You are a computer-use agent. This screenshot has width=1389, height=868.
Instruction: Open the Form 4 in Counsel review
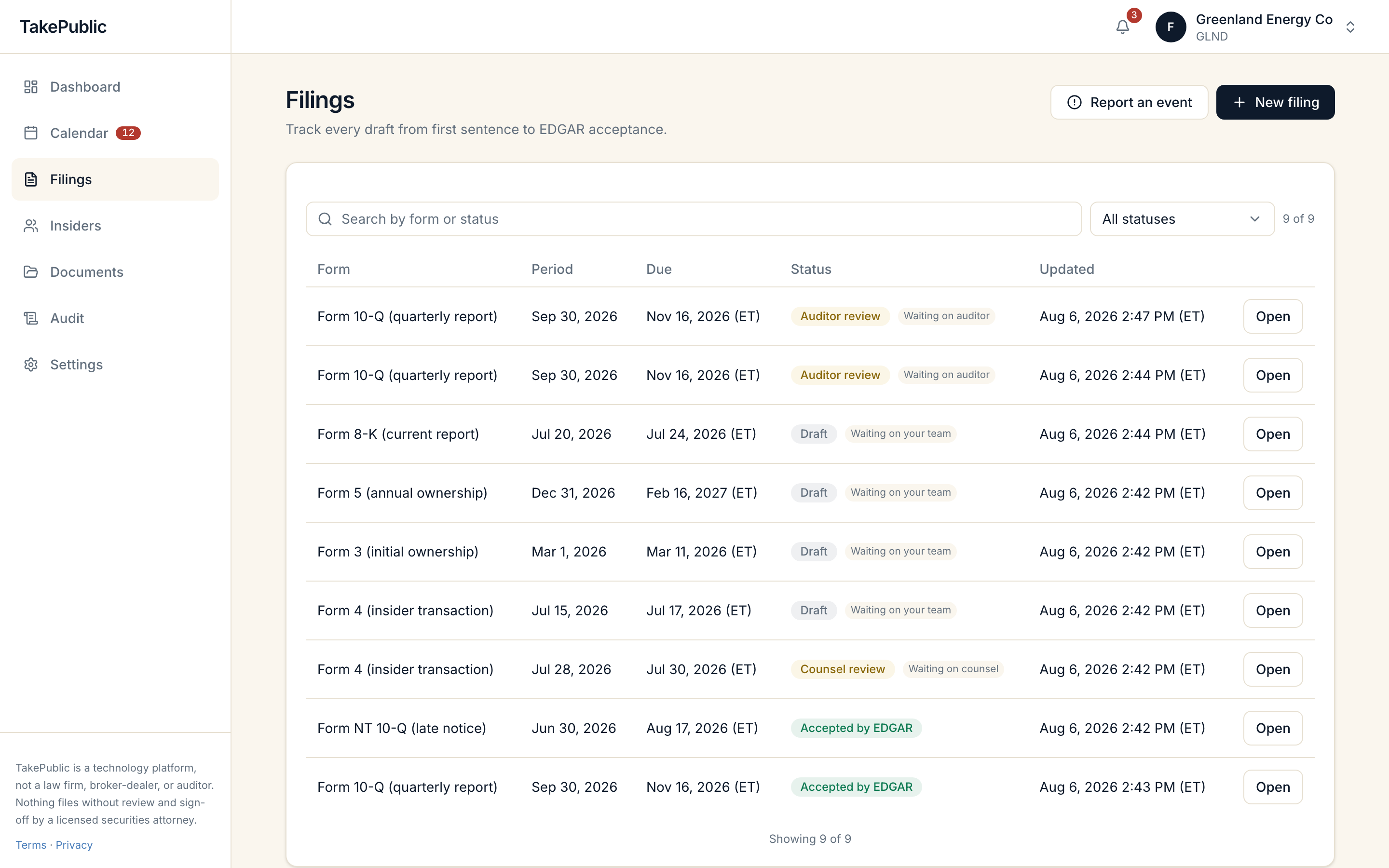[x=1272, y=669]
